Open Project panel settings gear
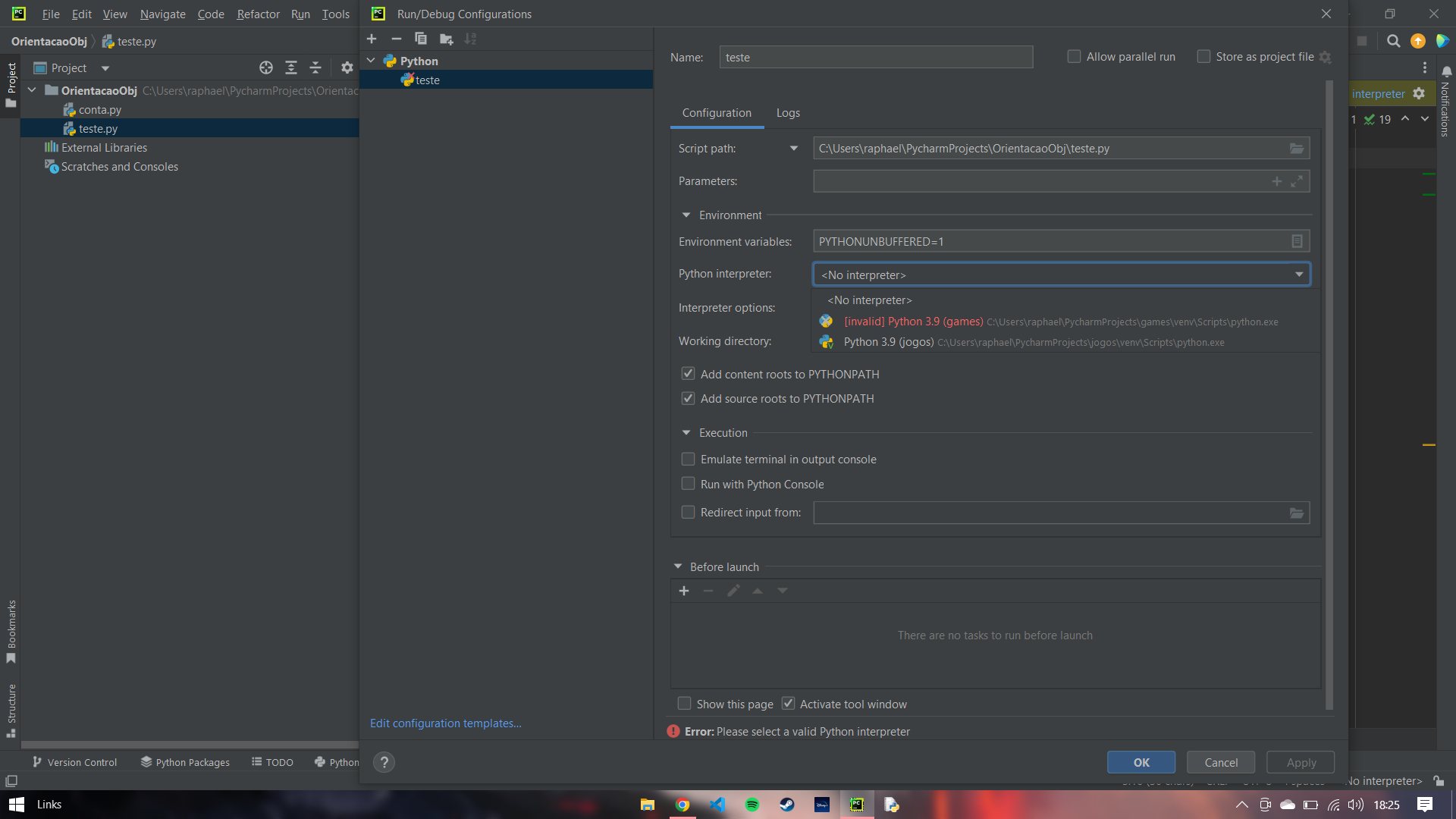The height and width of the screenshot is (819, 1456). 347,68
